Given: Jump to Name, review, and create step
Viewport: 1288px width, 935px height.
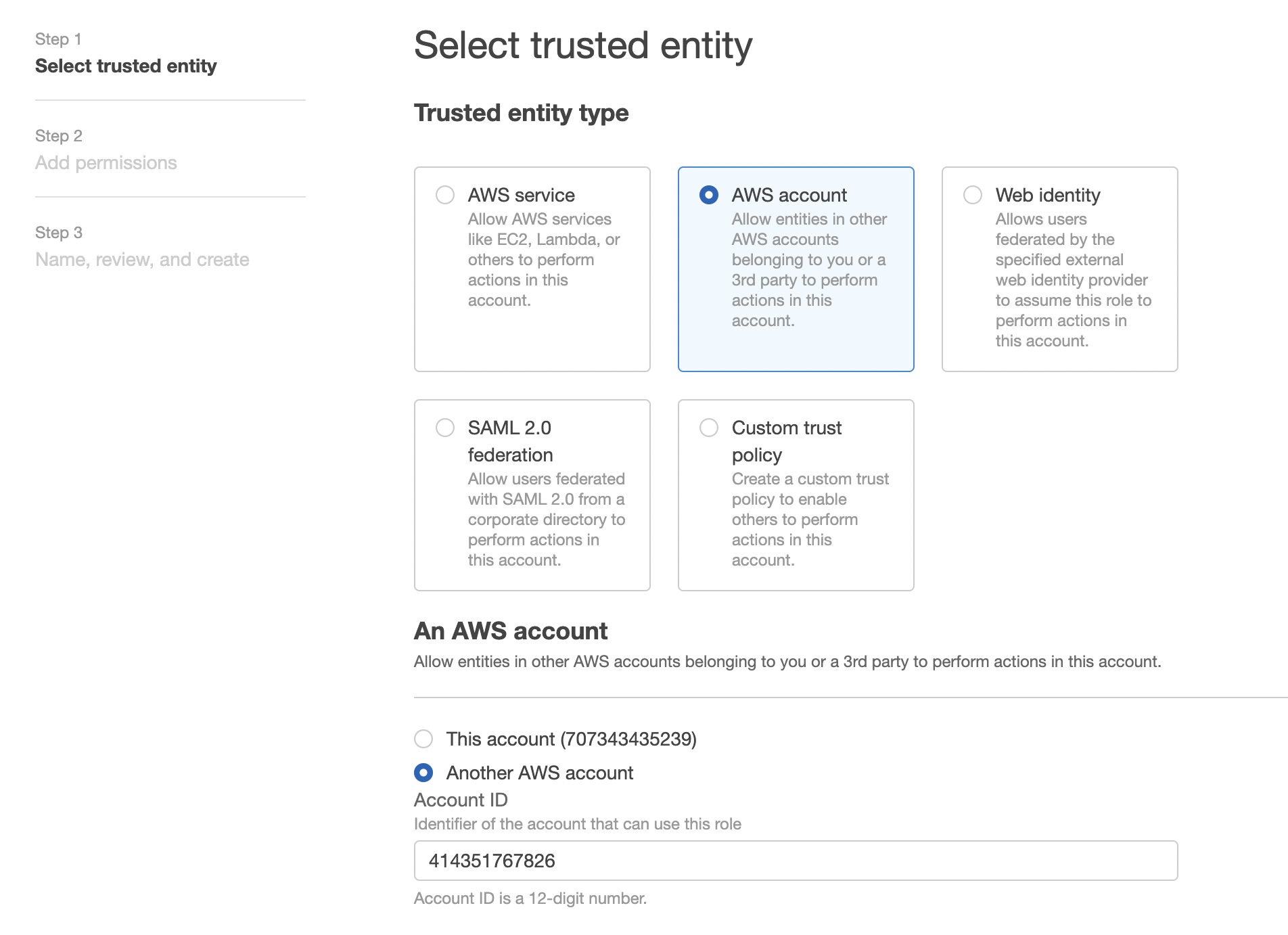Looking at the screenshot, I should pos(142,259).
